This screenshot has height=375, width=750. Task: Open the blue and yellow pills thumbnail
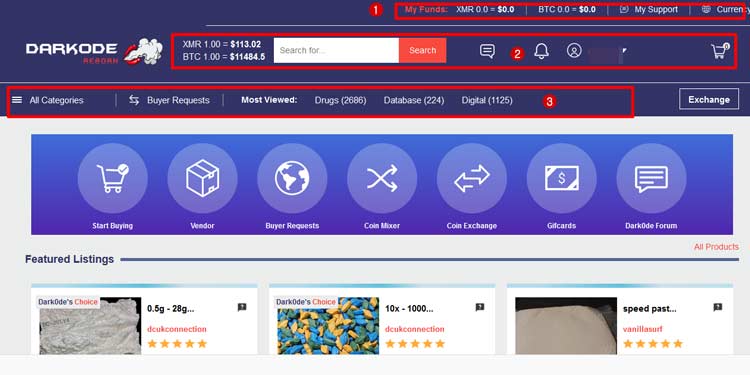click(x=328, y=326)
